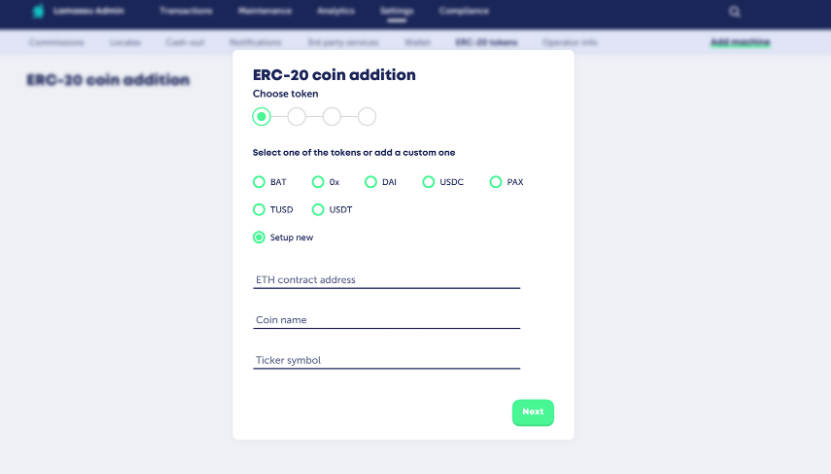Choose the DAI token radio button
Image resolution: width=831 pixels, height=474 pixels.
click(x=370, y=182)
